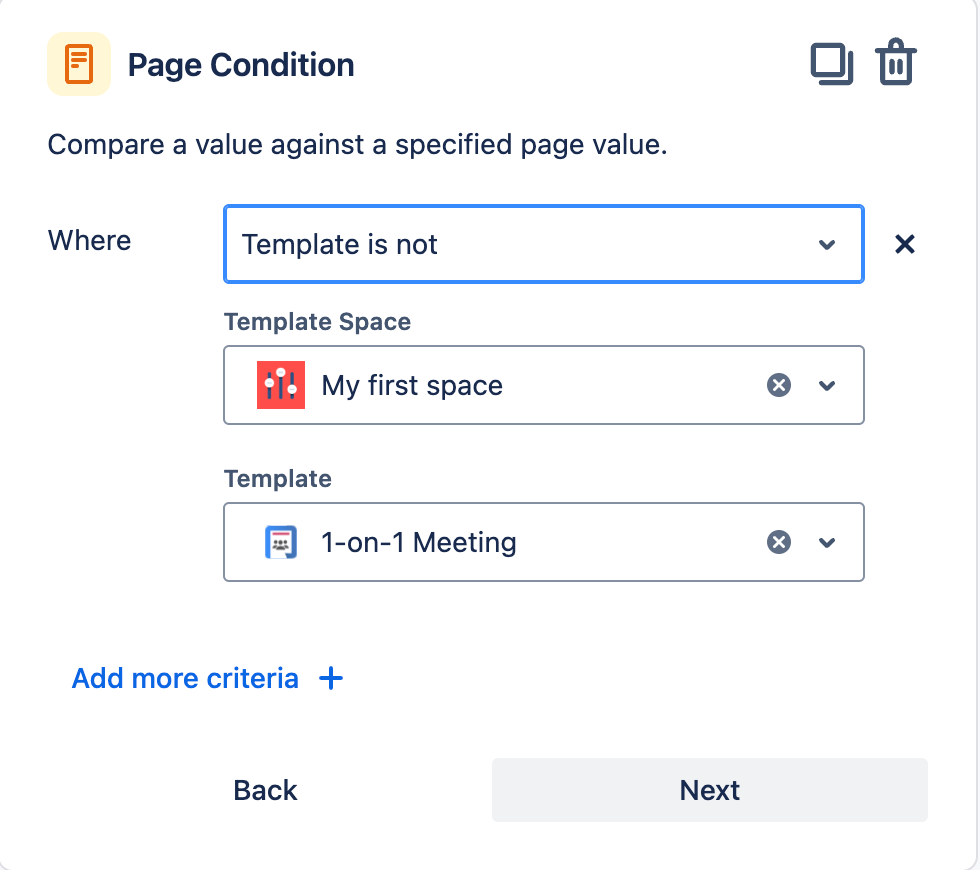Click the orange Page Condition icon
This screenshot has height=870, width=980.
pyautogui.click(x=79, y=65)
